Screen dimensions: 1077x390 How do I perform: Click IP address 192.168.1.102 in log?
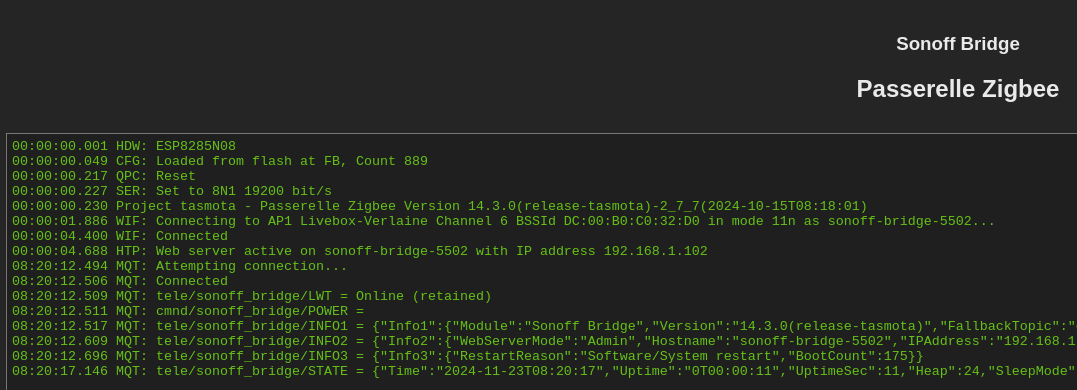click(x=655, y=251)
